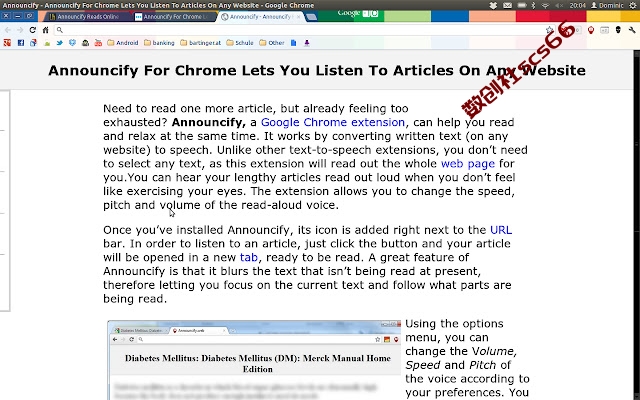
Task: Follow the tab link in article
Action: (x=249, y=258)
